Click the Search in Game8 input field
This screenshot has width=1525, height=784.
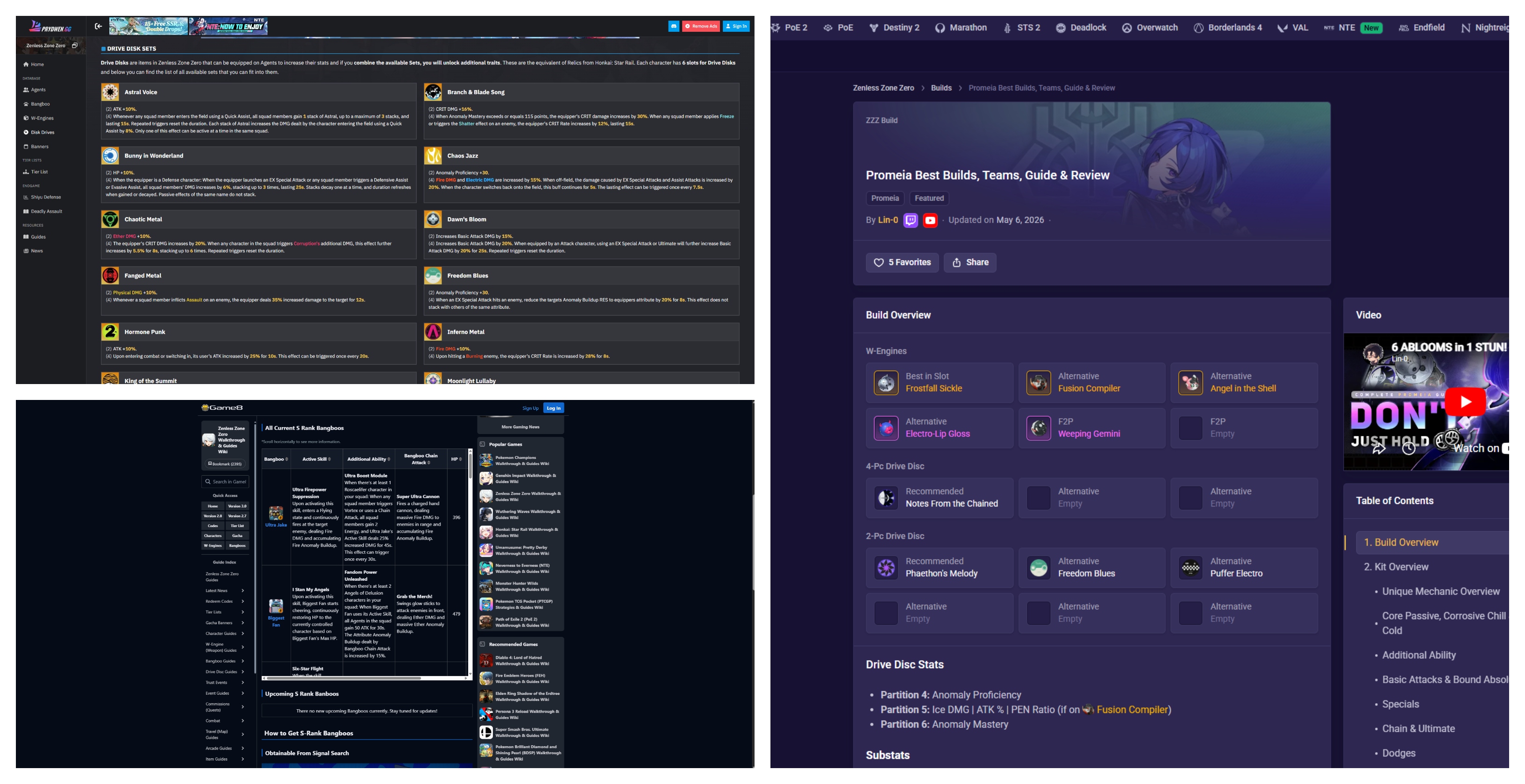point(226,481)
